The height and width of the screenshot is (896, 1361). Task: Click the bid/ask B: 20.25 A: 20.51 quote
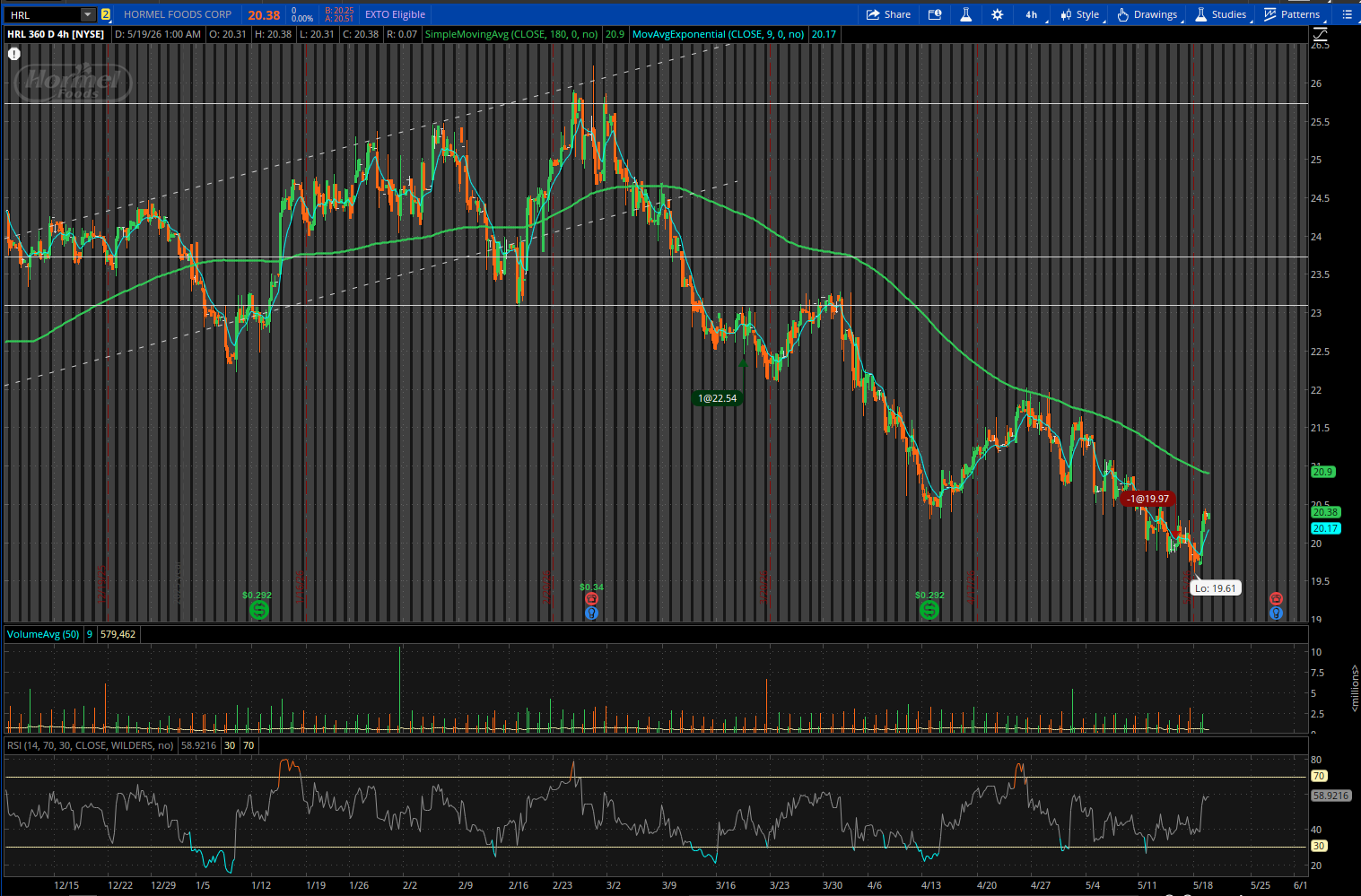tap(339, 14)
